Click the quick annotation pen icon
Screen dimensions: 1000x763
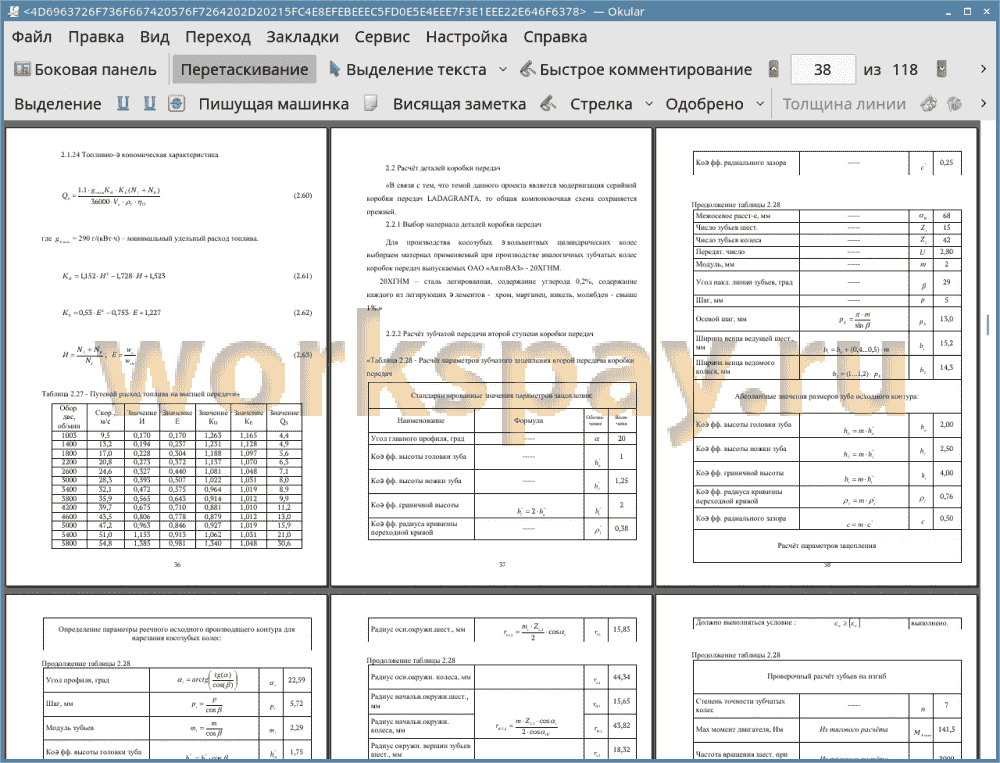(x=527, y=69)
